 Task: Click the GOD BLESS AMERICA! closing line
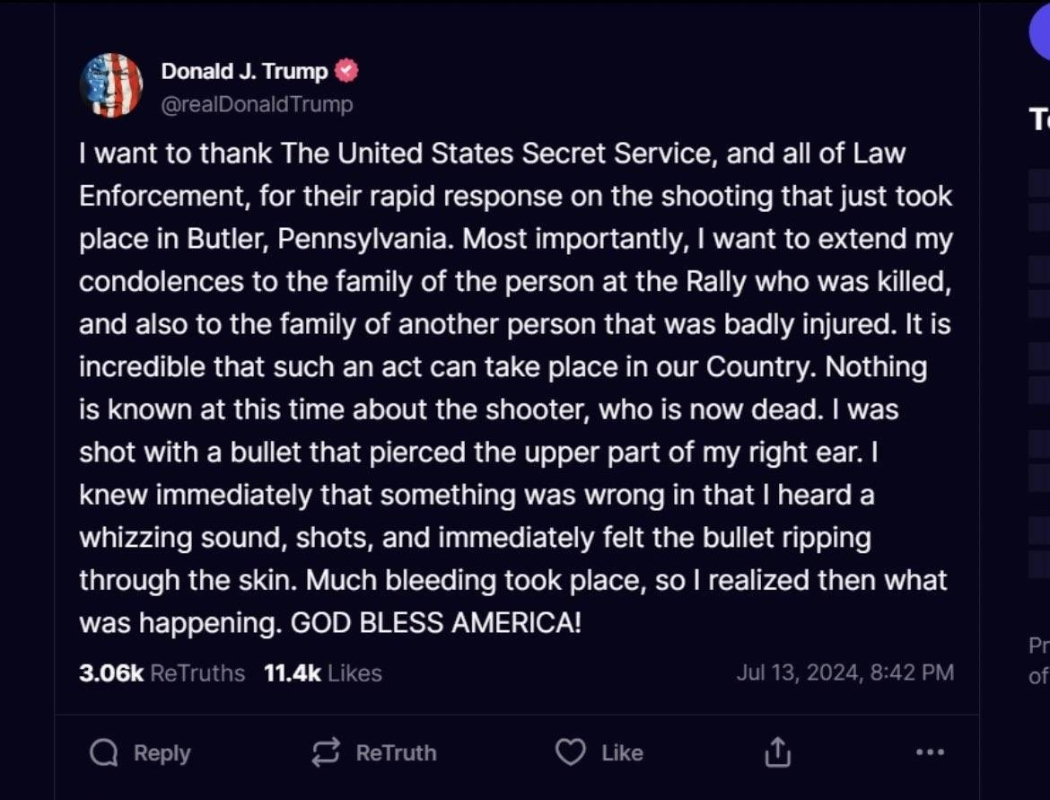(435, 623)
